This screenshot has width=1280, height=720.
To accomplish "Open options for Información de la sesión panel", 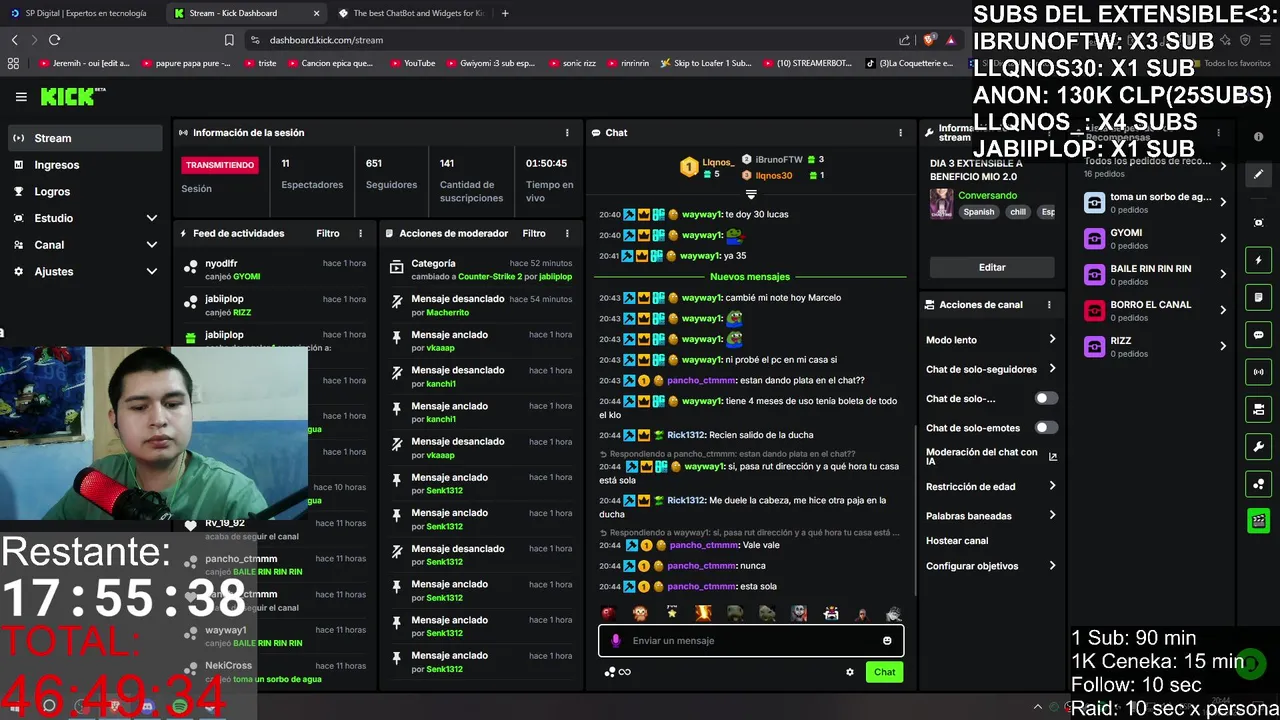I will pos(567,133).
